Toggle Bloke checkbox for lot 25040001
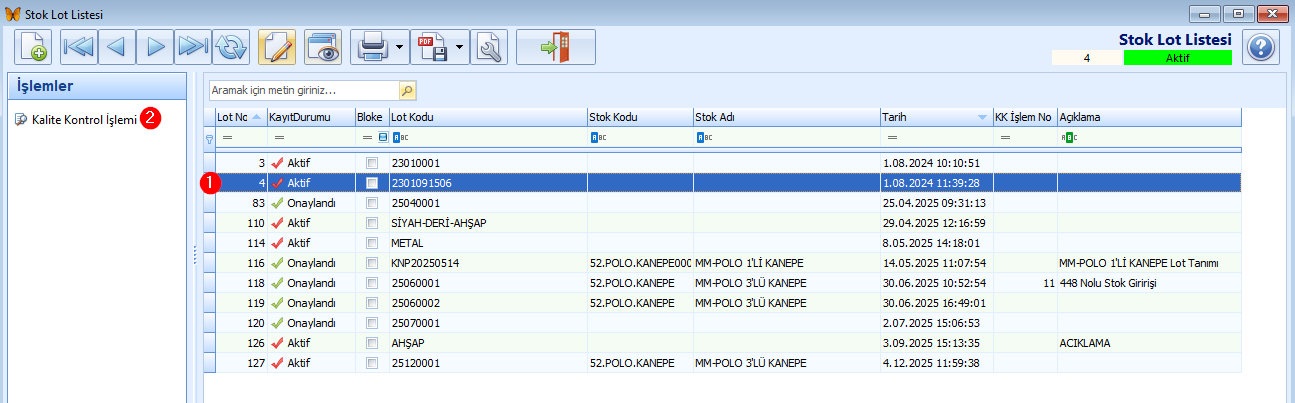 point(372,203)
